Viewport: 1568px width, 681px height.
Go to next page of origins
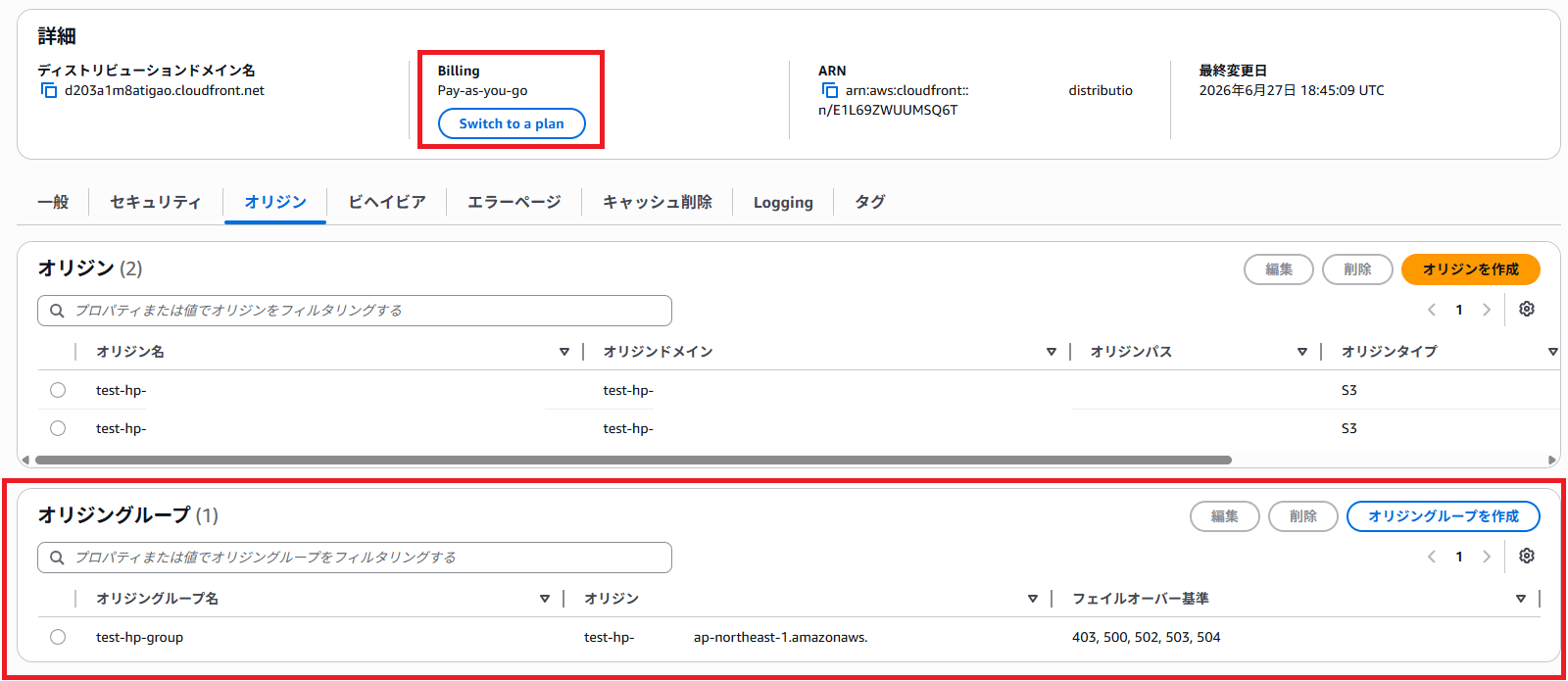[x=1487, y=310]
